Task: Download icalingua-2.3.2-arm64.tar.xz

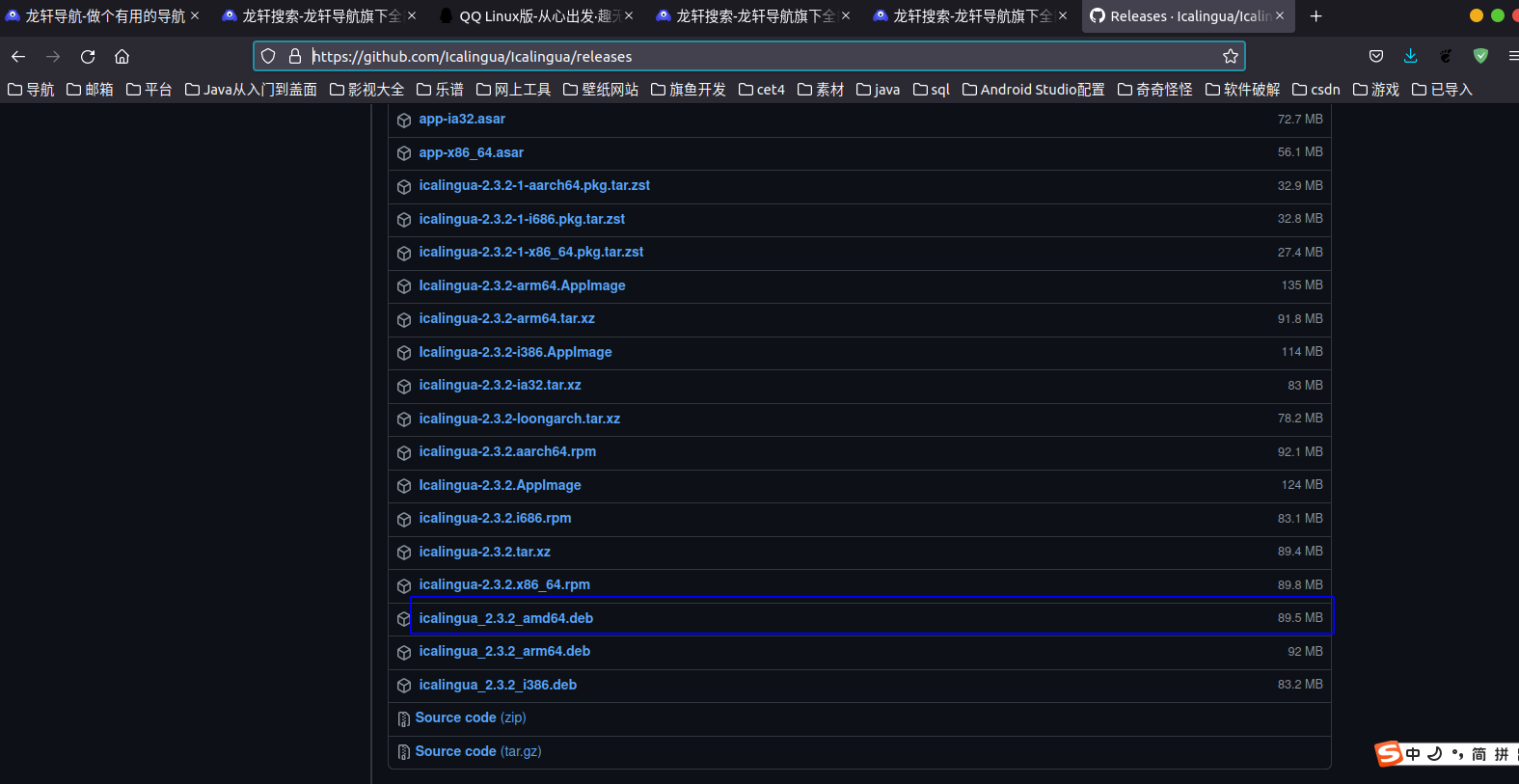Action: click(x=506, y=318)
